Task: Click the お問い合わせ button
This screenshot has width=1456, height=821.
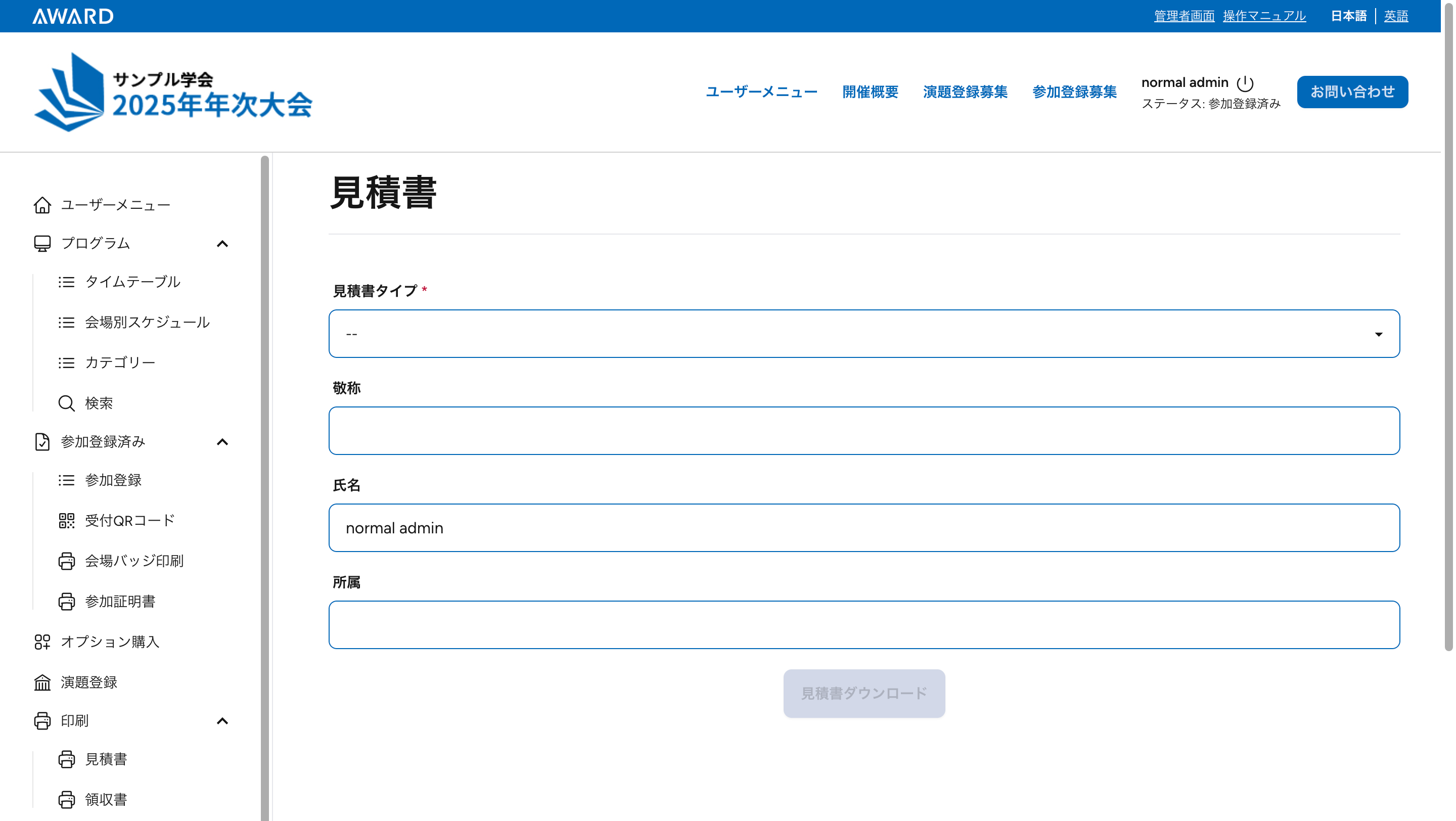Action: pyautogui.click(x=1352, y=92)
